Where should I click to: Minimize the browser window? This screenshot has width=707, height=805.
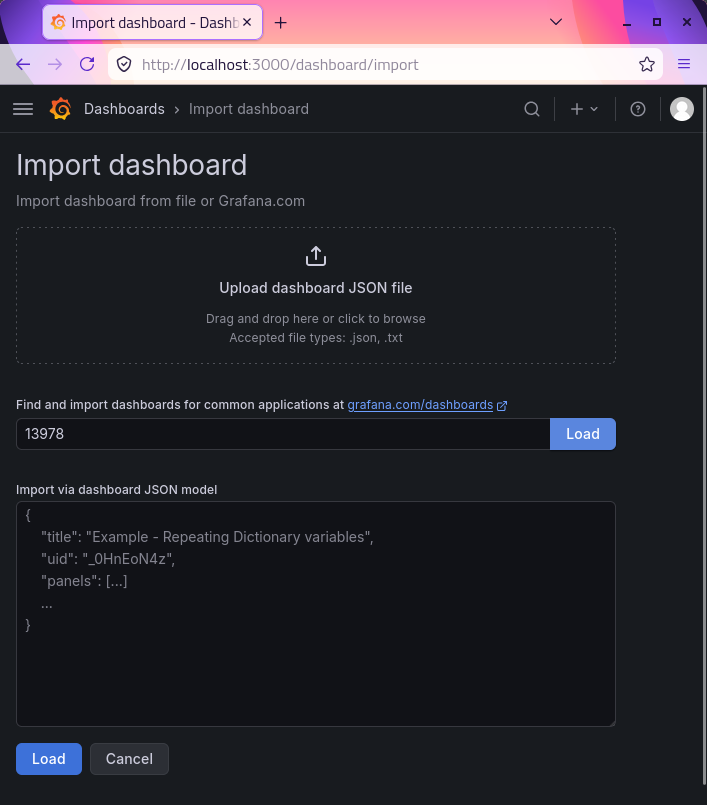pos(627,22)
